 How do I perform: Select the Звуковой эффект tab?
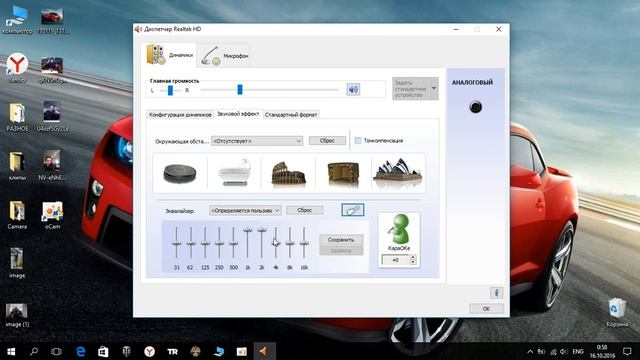238,114
